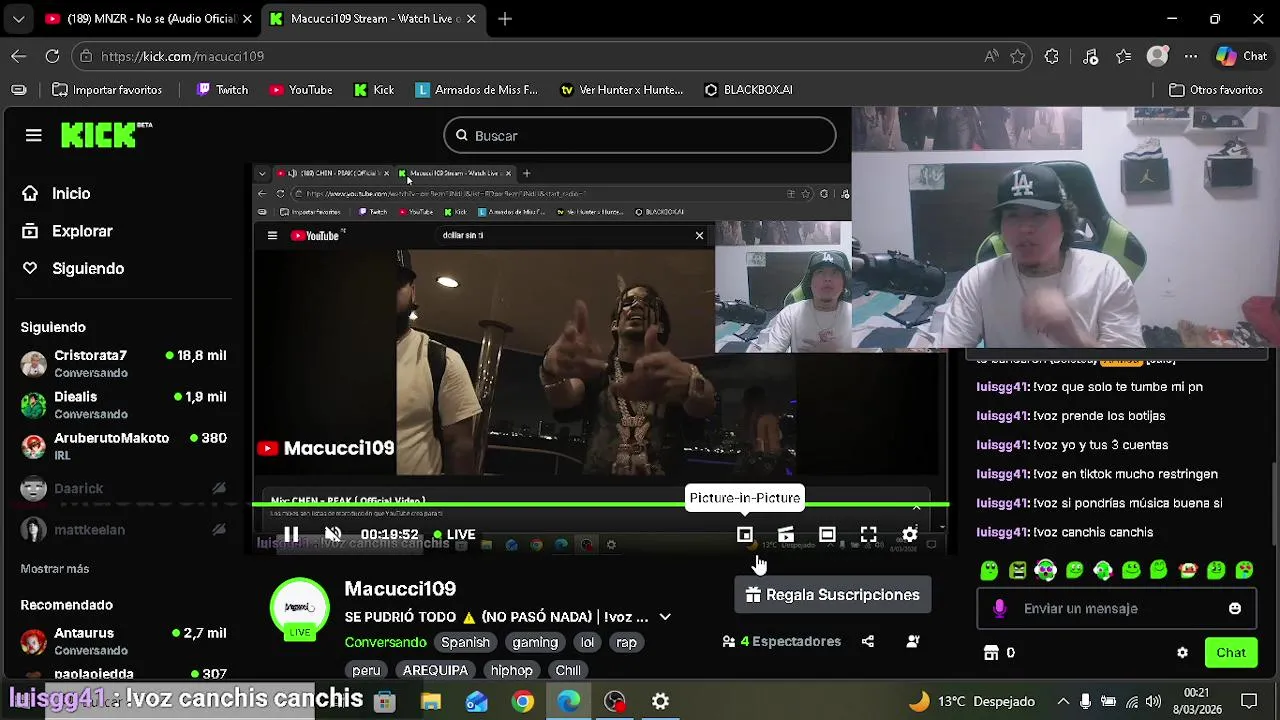Screen dimensions: 1280x720
Task: Click Regala Suscripciones button
Action: [x=832, y=595]
